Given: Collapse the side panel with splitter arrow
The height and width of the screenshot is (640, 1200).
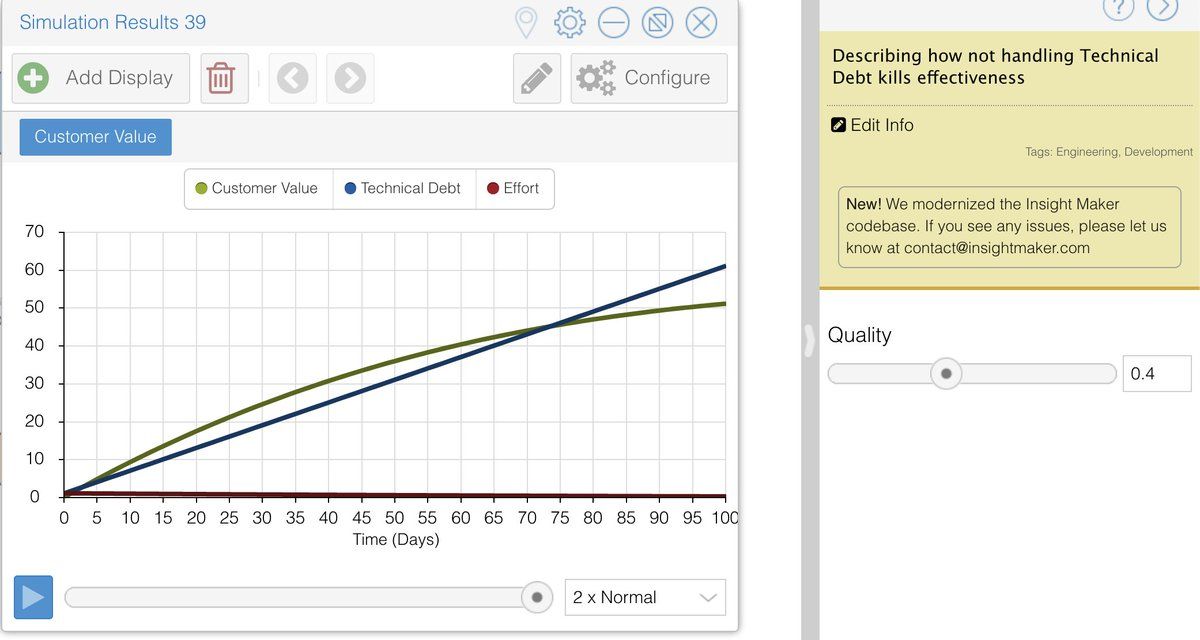Looking at the screenshot, I should tap(810, 341).
